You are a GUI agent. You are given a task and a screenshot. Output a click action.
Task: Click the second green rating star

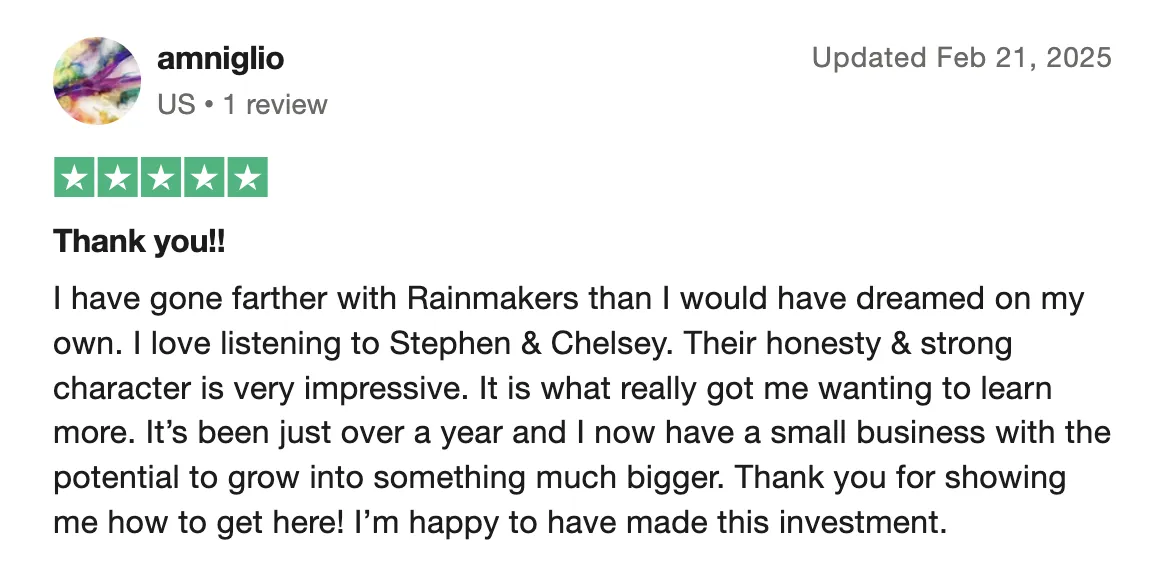(118, 177)
